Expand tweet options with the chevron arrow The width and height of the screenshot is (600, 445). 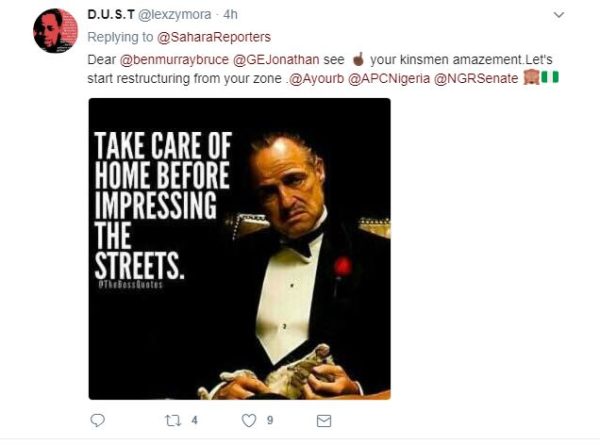559,15
